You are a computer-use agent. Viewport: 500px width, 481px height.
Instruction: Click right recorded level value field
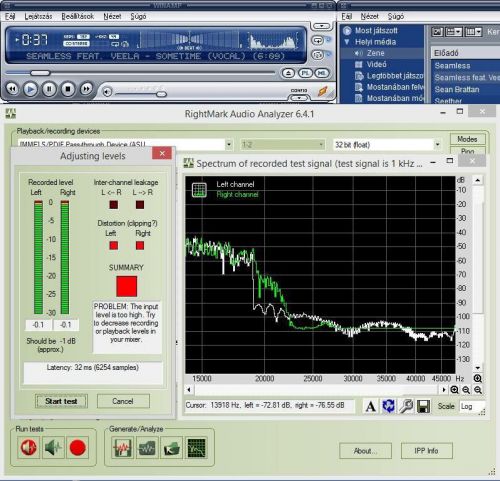pyautogui.click(x=66, y=325)
